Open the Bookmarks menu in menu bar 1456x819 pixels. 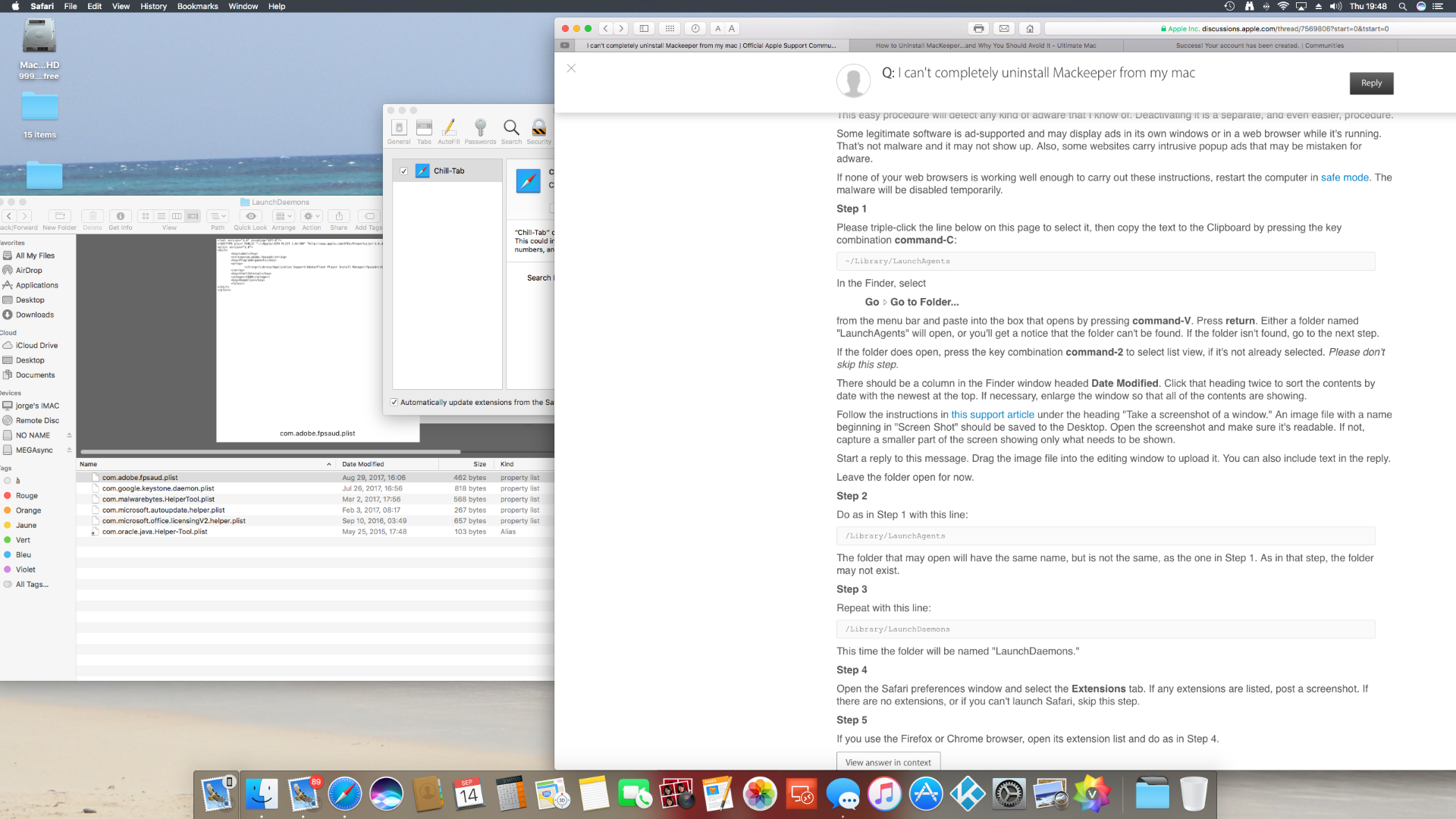click(197, 6)
